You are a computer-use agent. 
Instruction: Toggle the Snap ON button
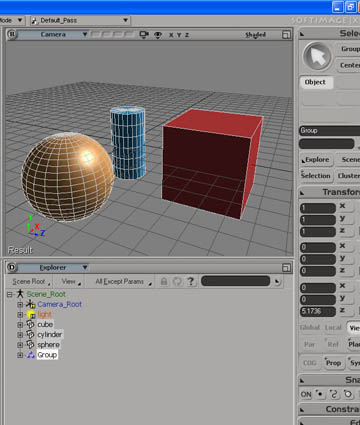point(306,395)
